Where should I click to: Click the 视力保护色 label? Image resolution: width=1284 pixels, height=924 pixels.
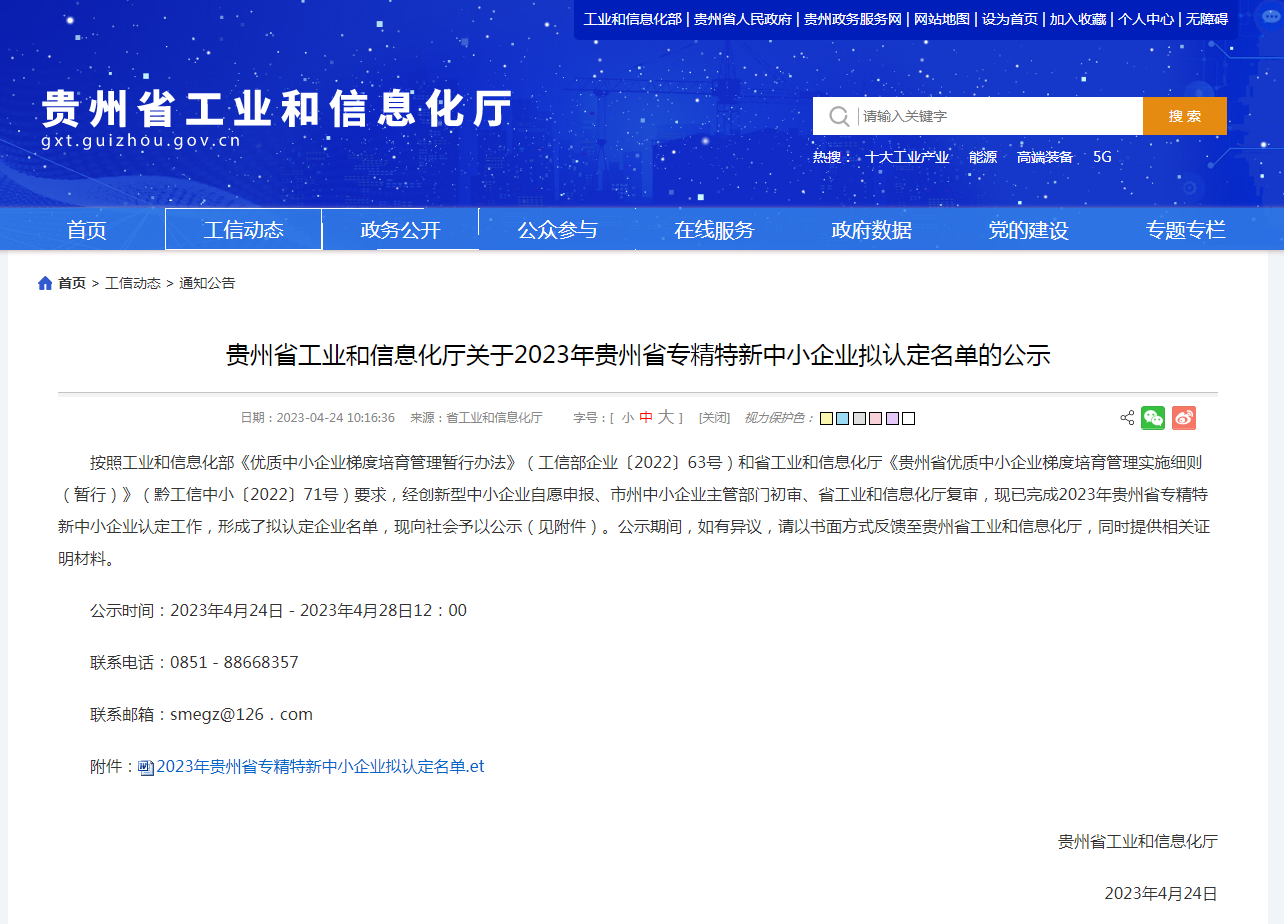780,418
